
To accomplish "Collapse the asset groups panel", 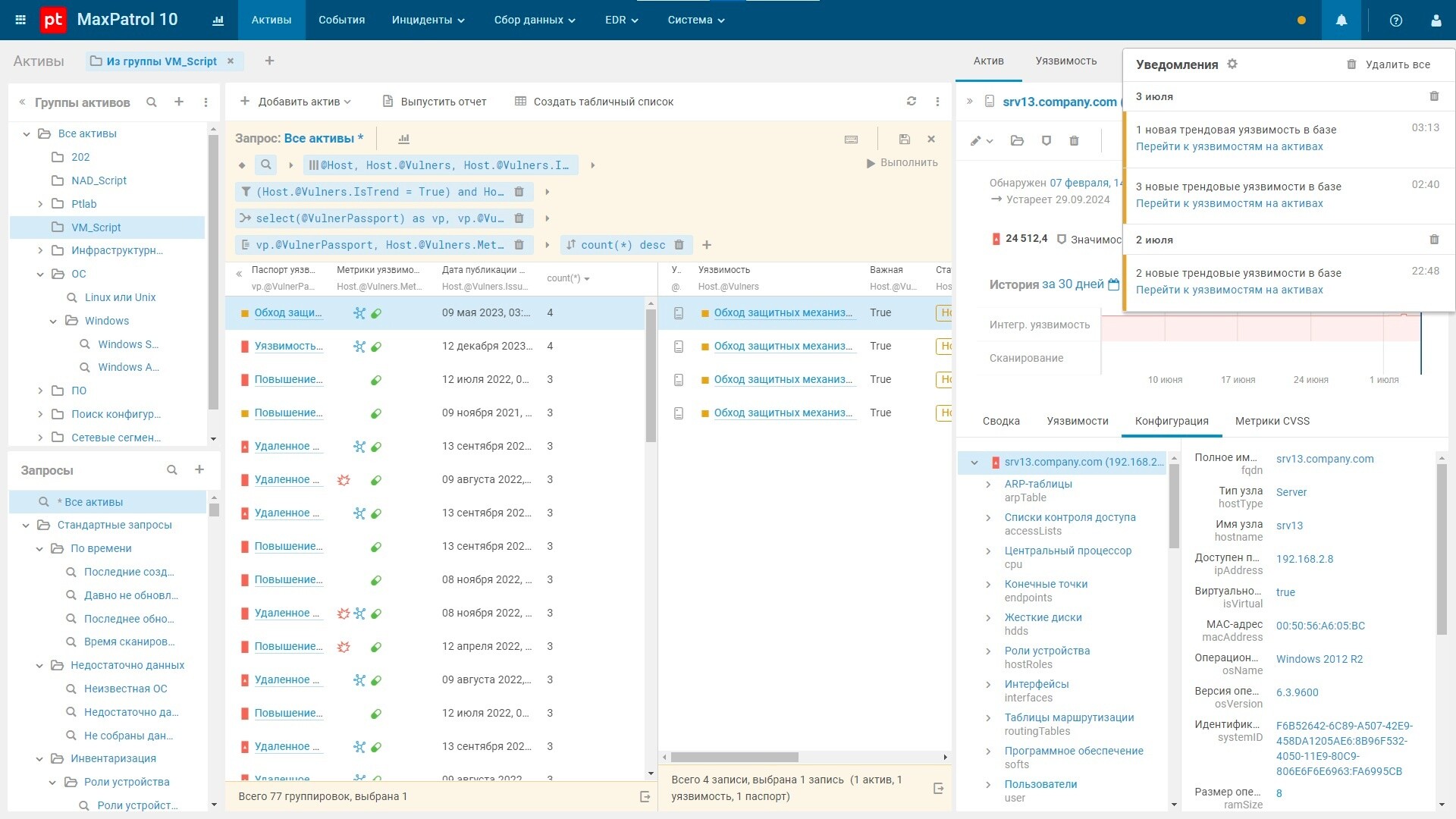I will tap(22, 102).
